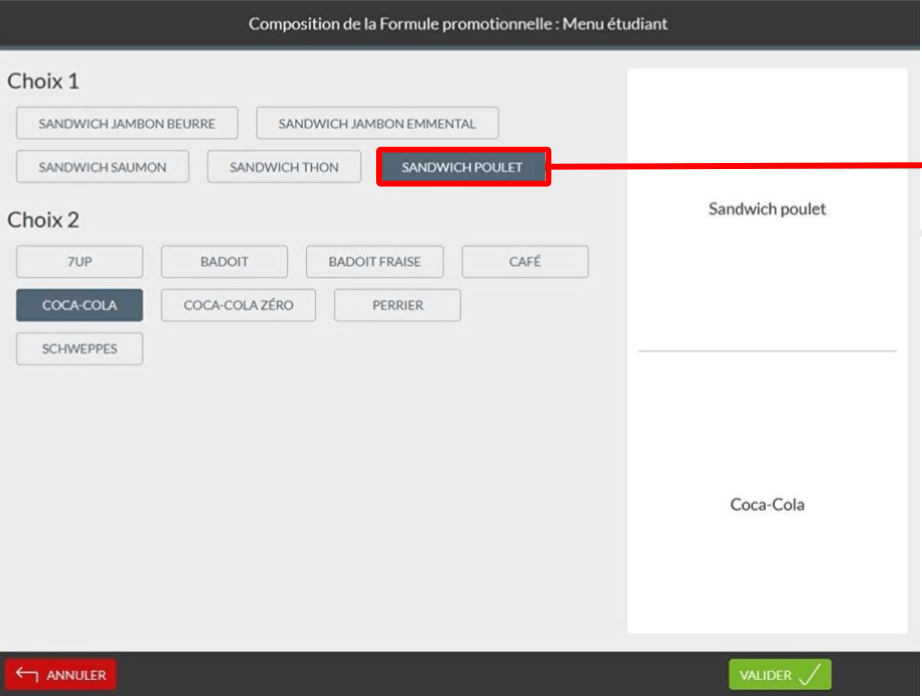The height and width of the screenshot is (696, 922).
Task: Select the Badoit drink option
Action: [224, 262]
